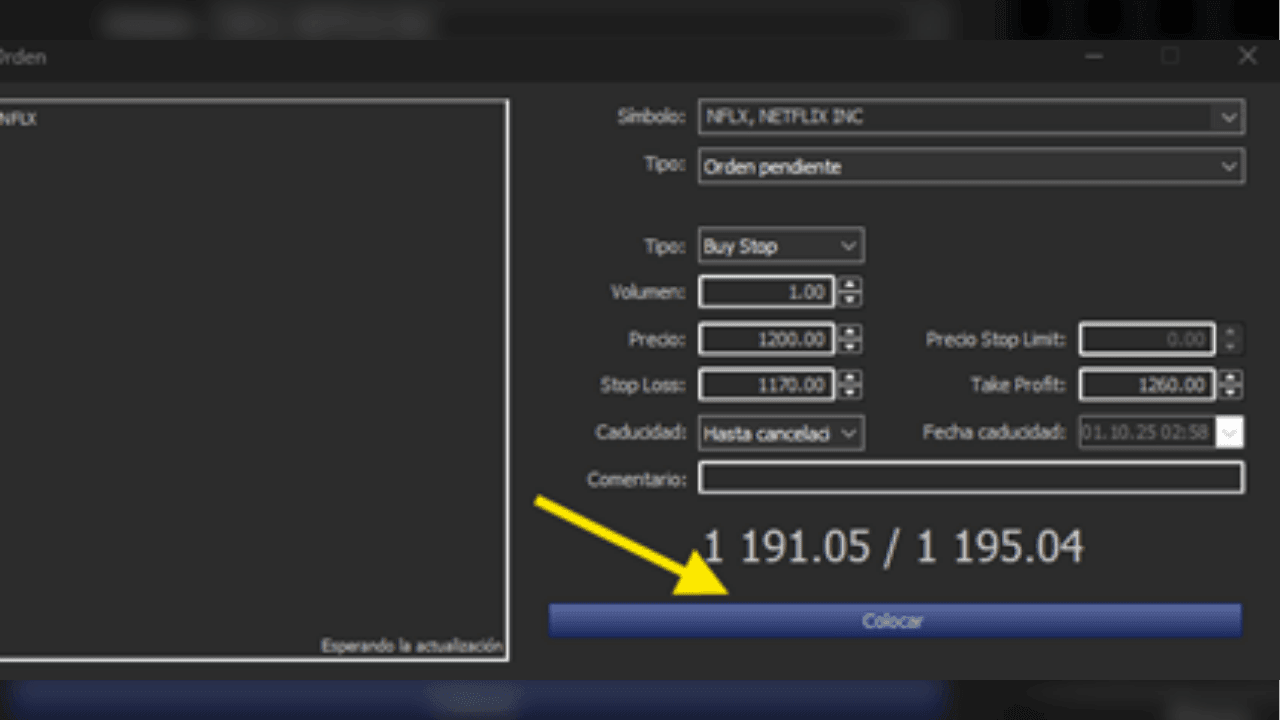Image resolution: width=1280 pixels, height=720 pixels.
Task: Decrease Precio using the down spinner
Action: click(850, 346)
